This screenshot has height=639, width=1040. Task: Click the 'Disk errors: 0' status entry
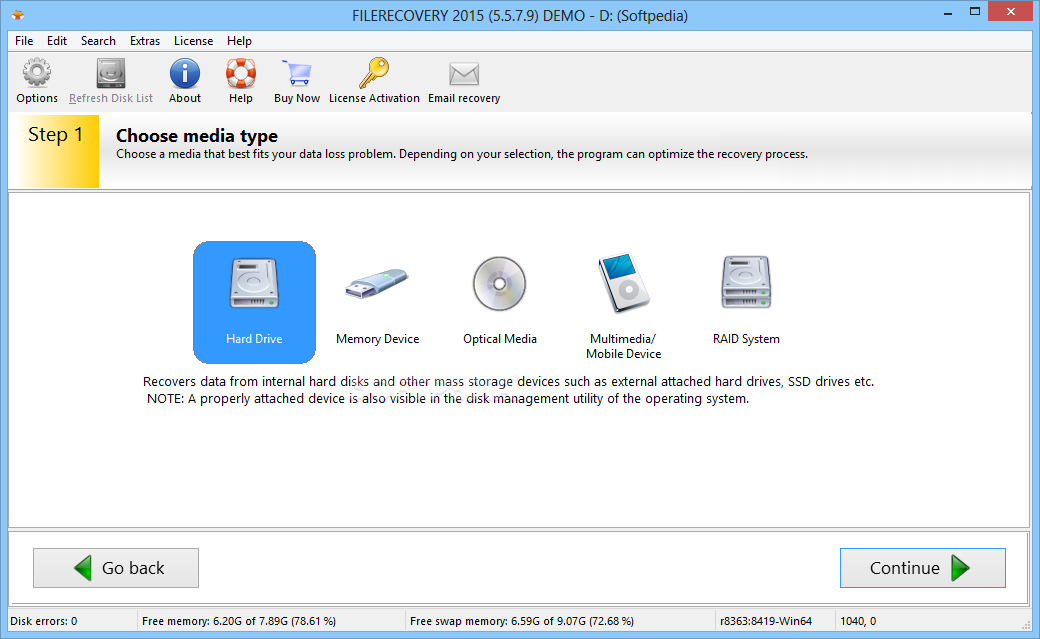pos(44,621)
